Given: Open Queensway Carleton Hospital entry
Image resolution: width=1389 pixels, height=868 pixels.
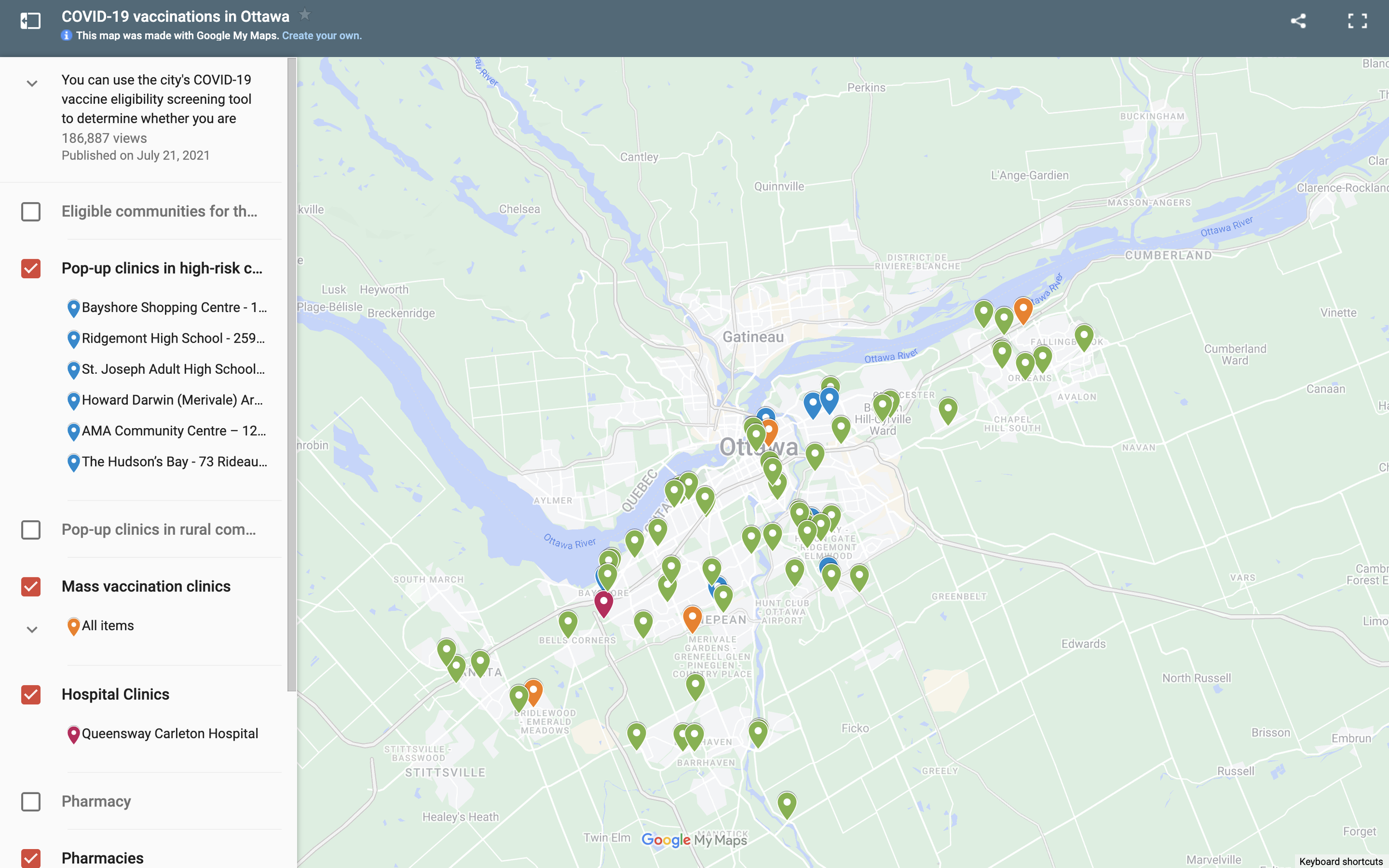Looking at the screenshot, I should point(169,734).
